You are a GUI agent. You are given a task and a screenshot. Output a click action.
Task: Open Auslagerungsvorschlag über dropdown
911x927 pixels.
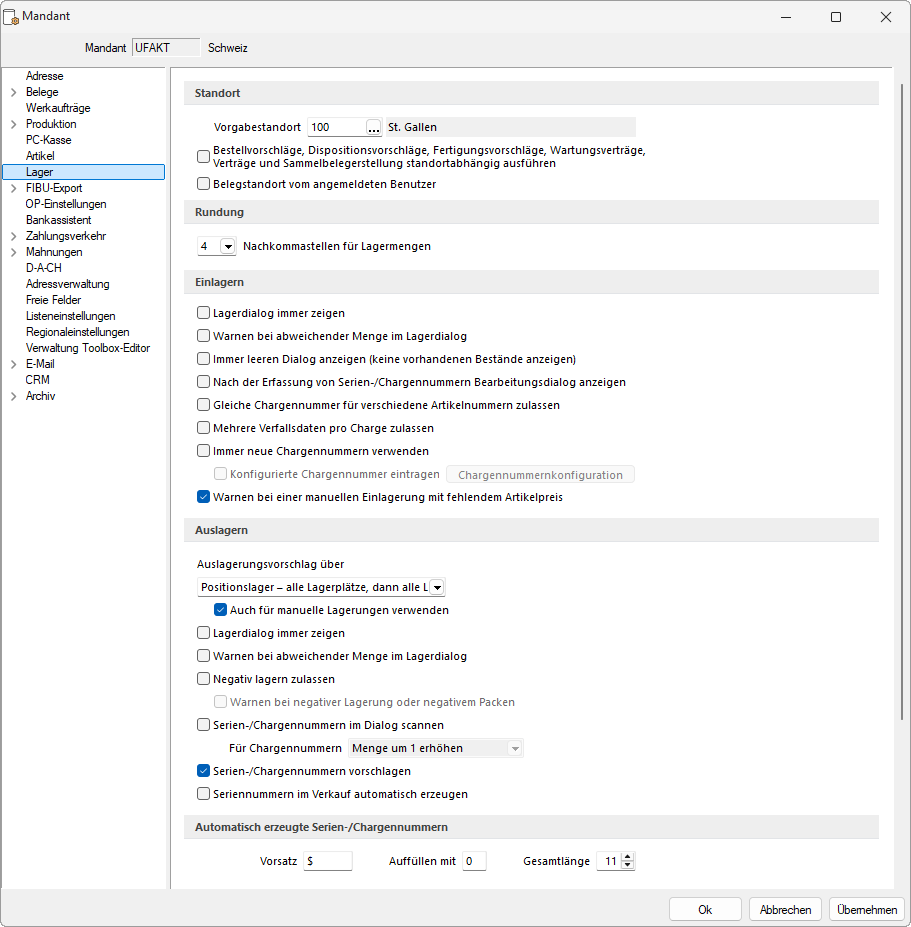coord(437,587)
